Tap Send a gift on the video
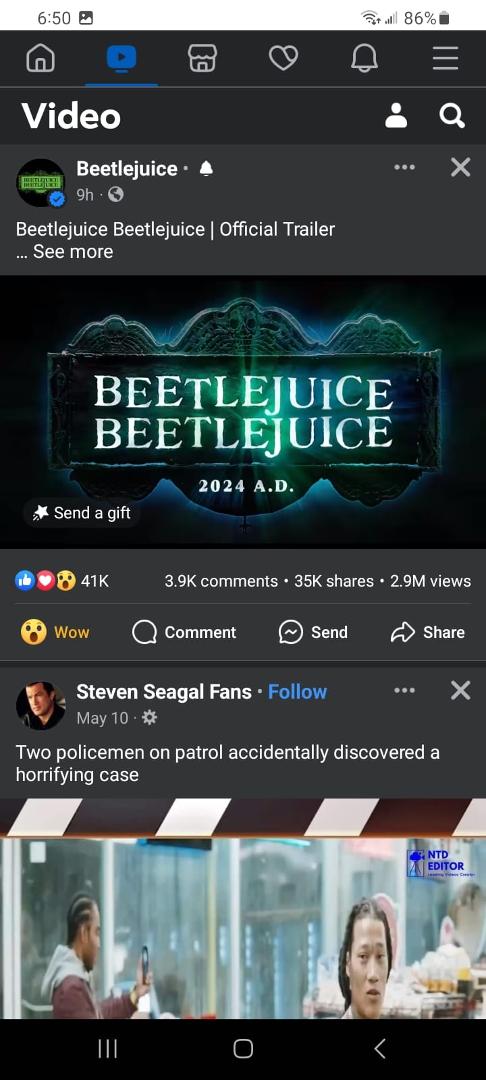Screen dimensions: 486x1080 click(82, 512)
